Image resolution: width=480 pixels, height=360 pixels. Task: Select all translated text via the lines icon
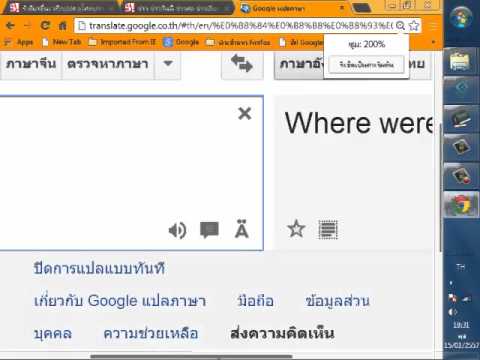pos(328,230)
